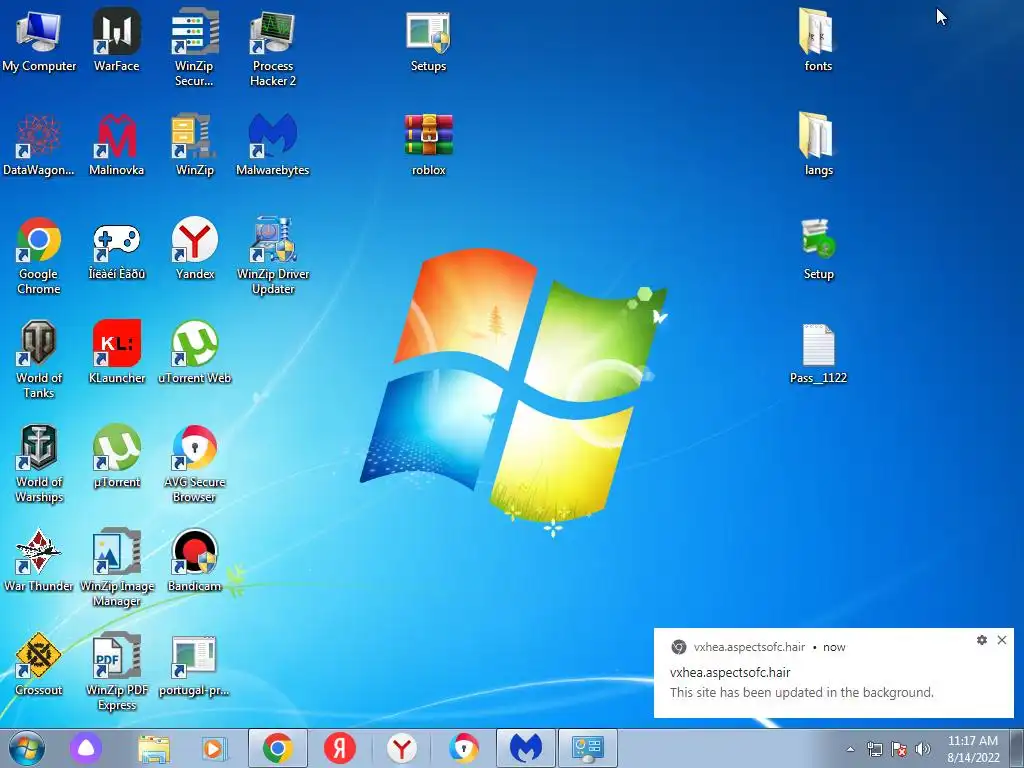This screenshot has height=768, width=1024.
Task: Launch uTorrent Web shortcut
Action: (x=194, y=353)
